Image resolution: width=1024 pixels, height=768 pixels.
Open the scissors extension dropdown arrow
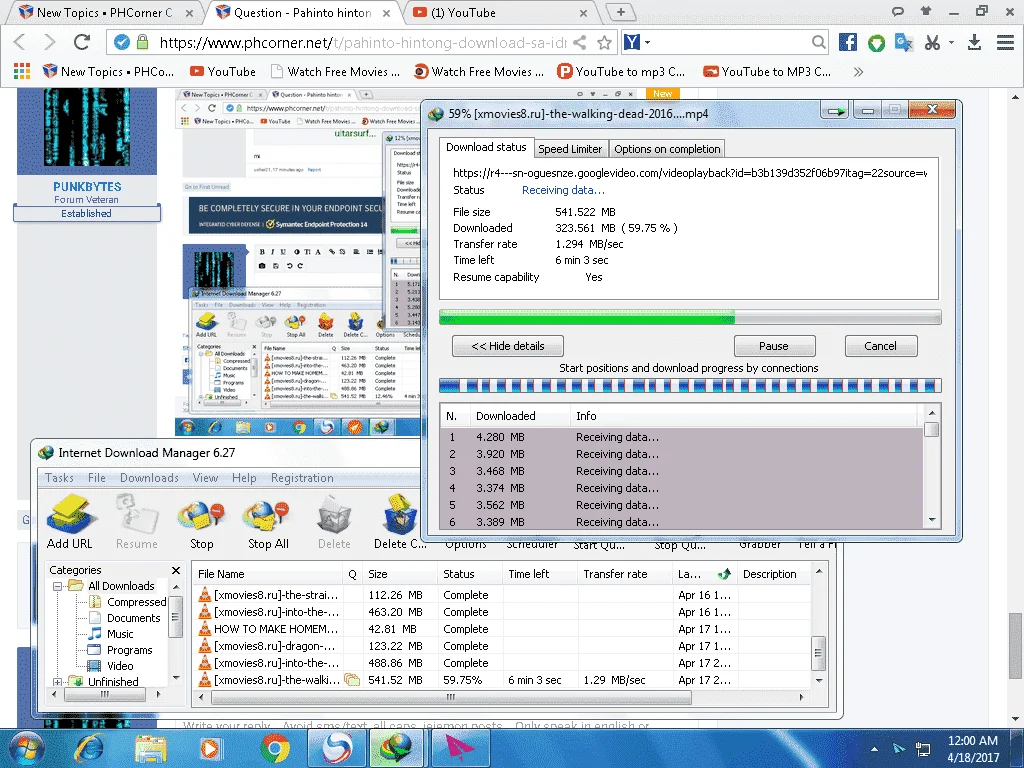(x=952, y=42)
